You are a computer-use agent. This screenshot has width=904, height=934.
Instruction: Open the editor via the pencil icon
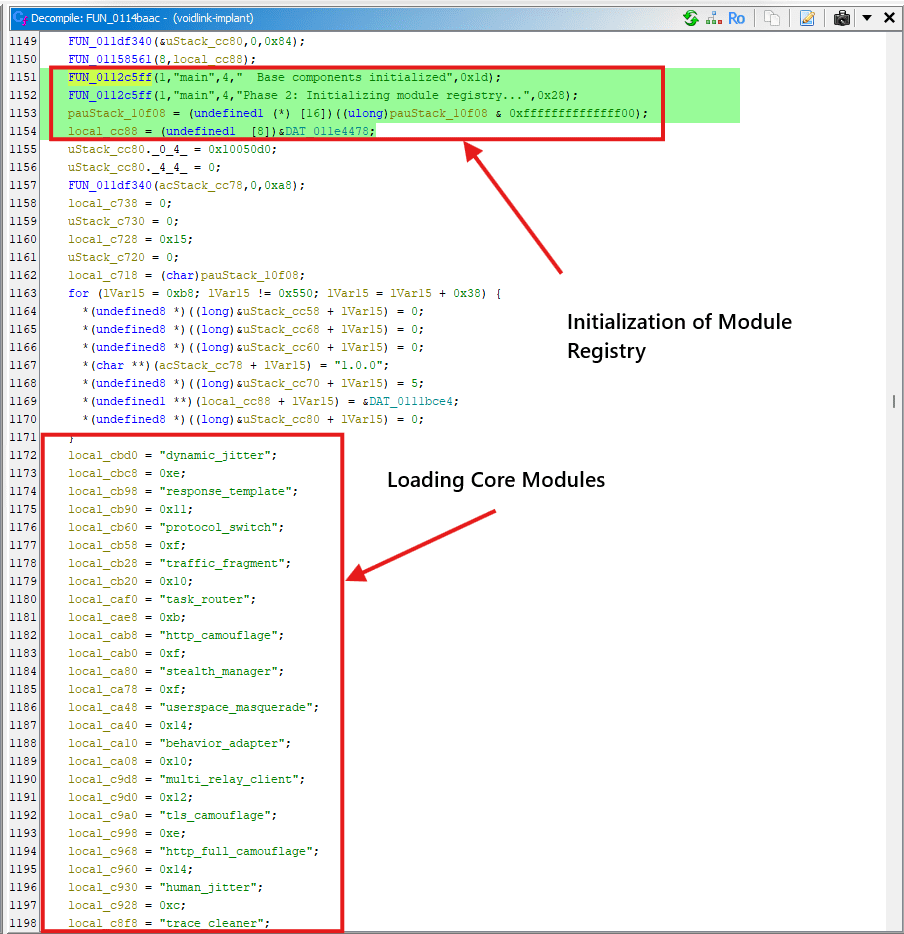click(x=807, y=18)
